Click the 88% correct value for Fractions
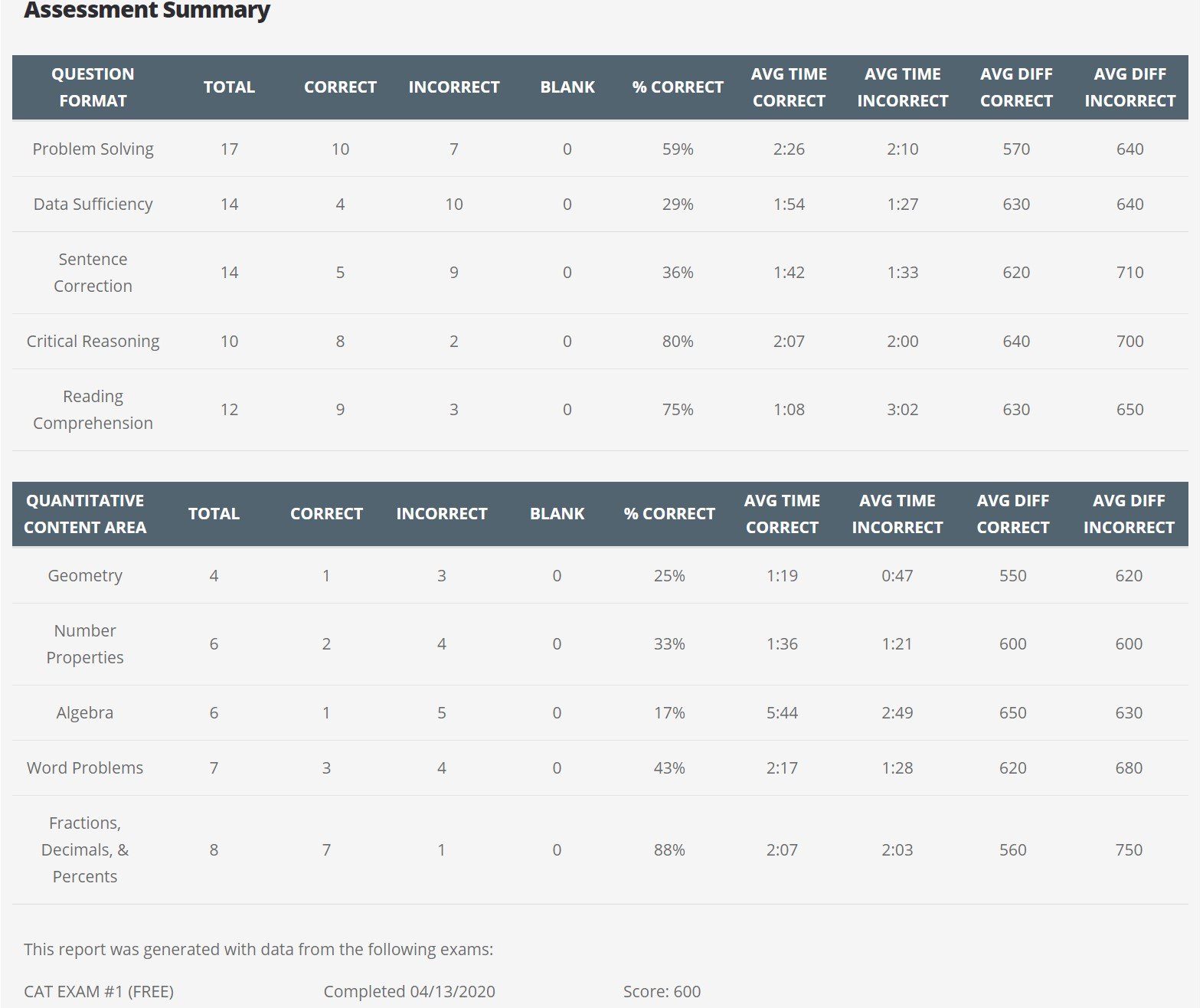1203x1008 pixels. point(669,850)
